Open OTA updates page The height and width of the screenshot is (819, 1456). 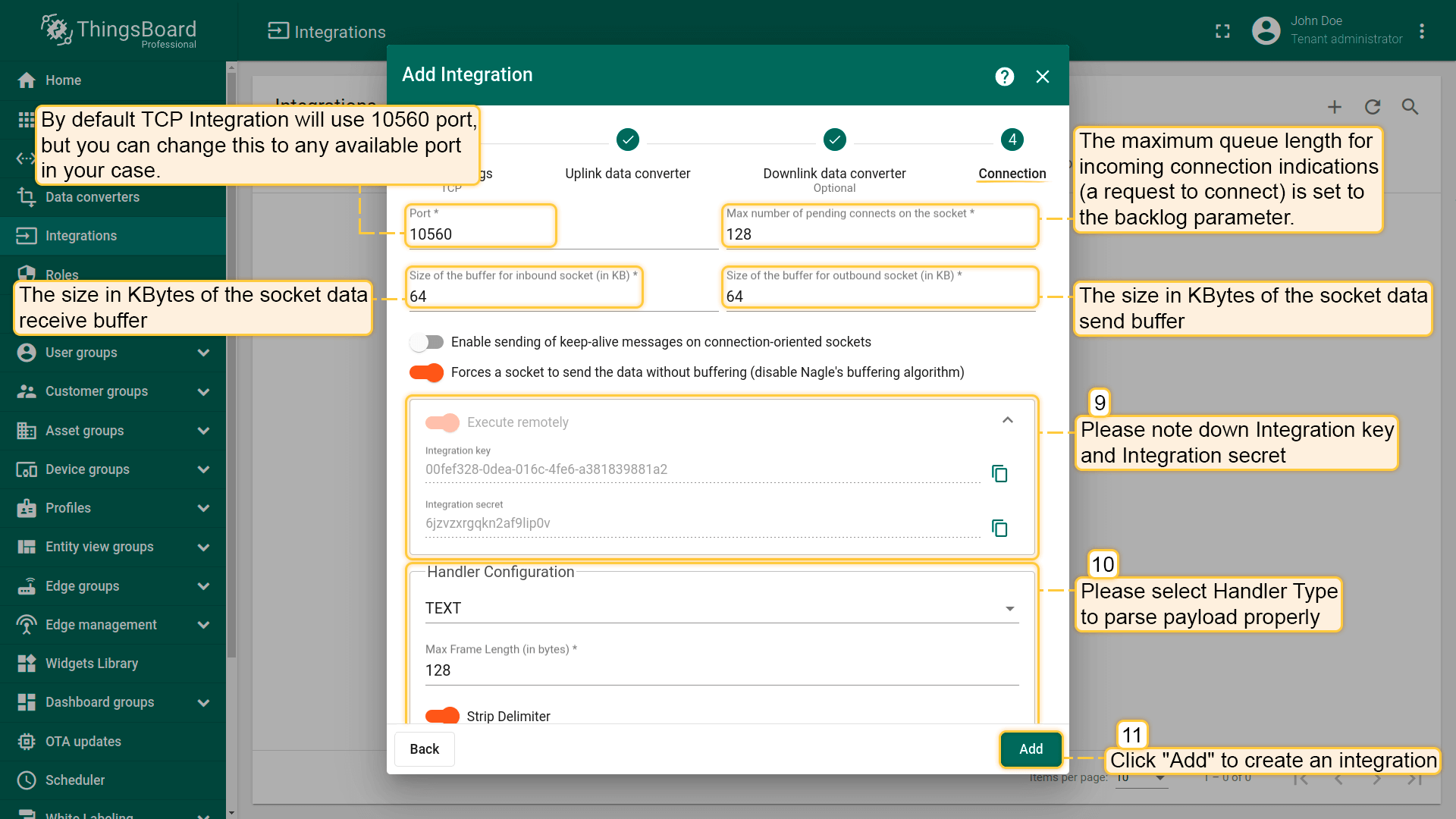113,742
